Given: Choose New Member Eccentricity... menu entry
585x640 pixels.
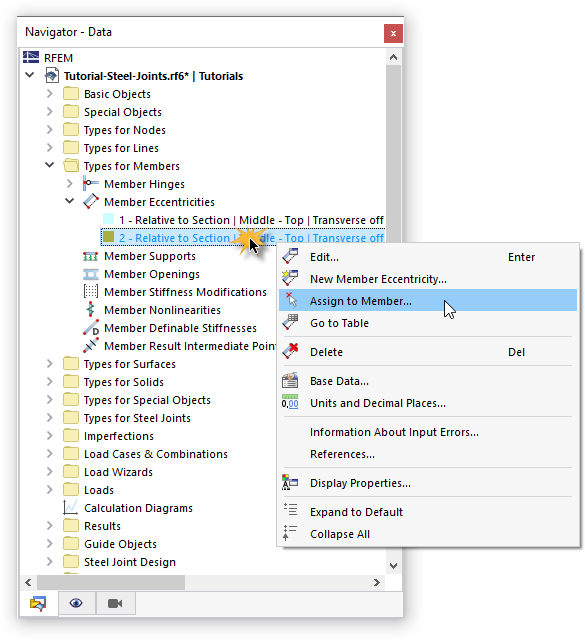Looking at the screenshot, I should (427, 279).
